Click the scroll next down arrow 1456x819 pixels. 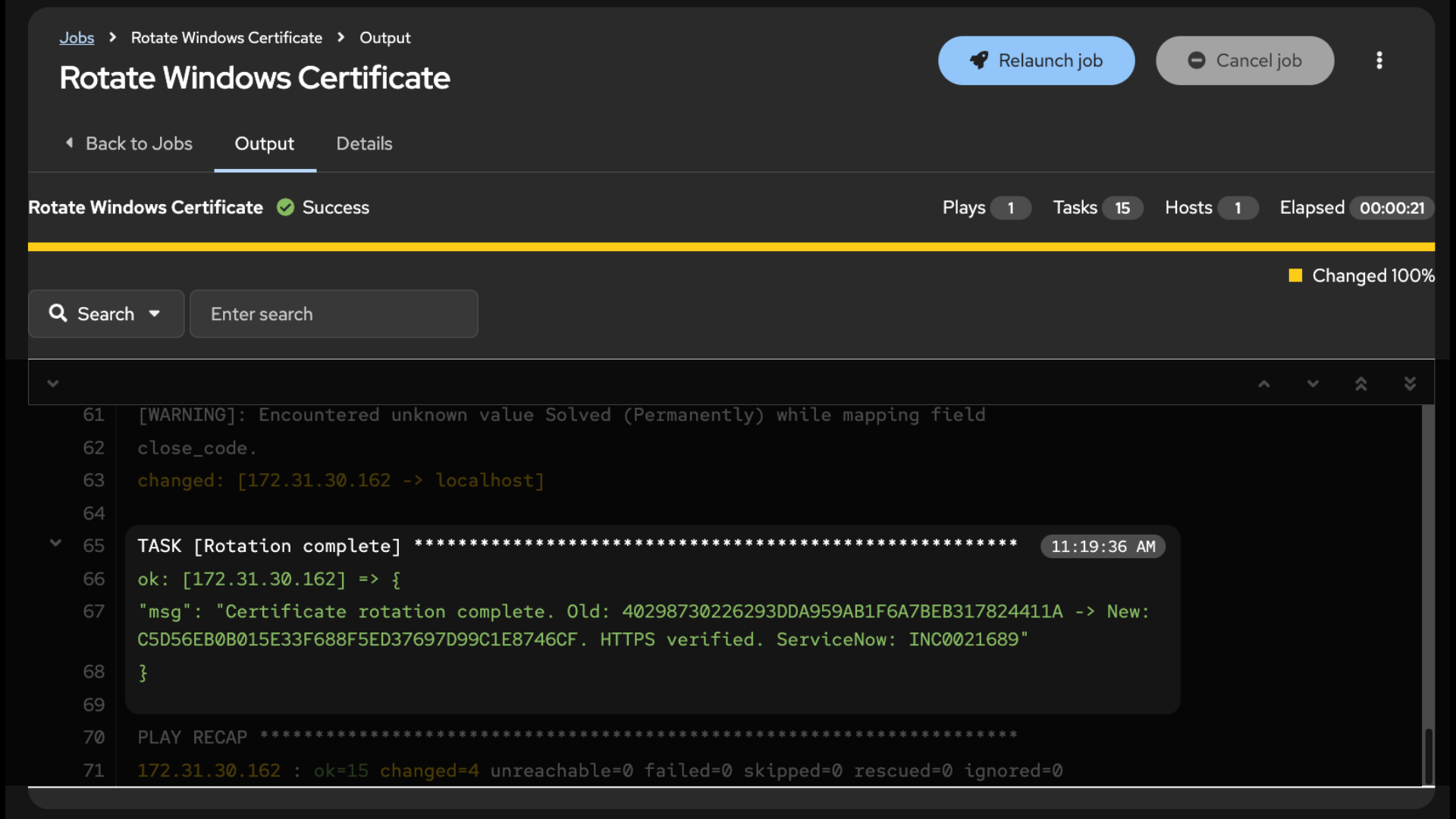1313,384
